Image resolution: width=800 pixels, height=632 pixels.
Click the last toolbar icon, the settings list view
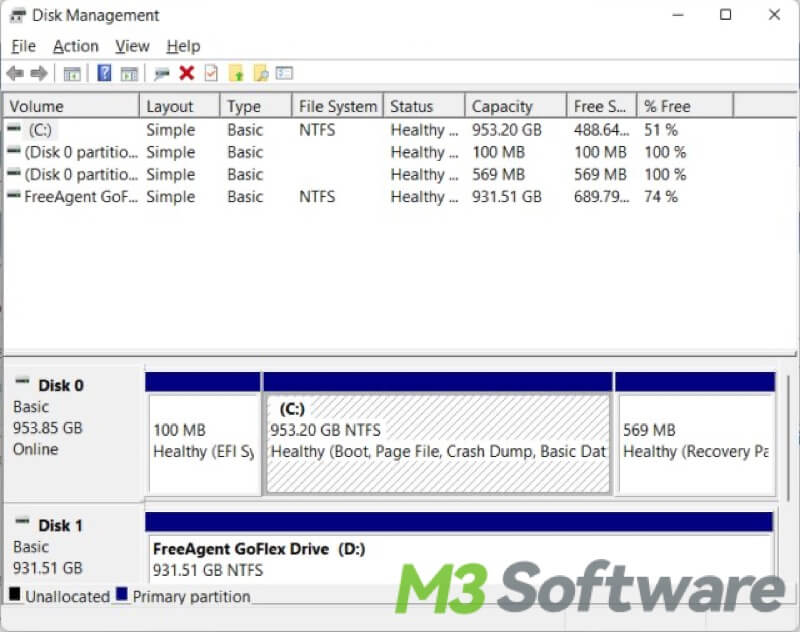(x=284, y=73)
